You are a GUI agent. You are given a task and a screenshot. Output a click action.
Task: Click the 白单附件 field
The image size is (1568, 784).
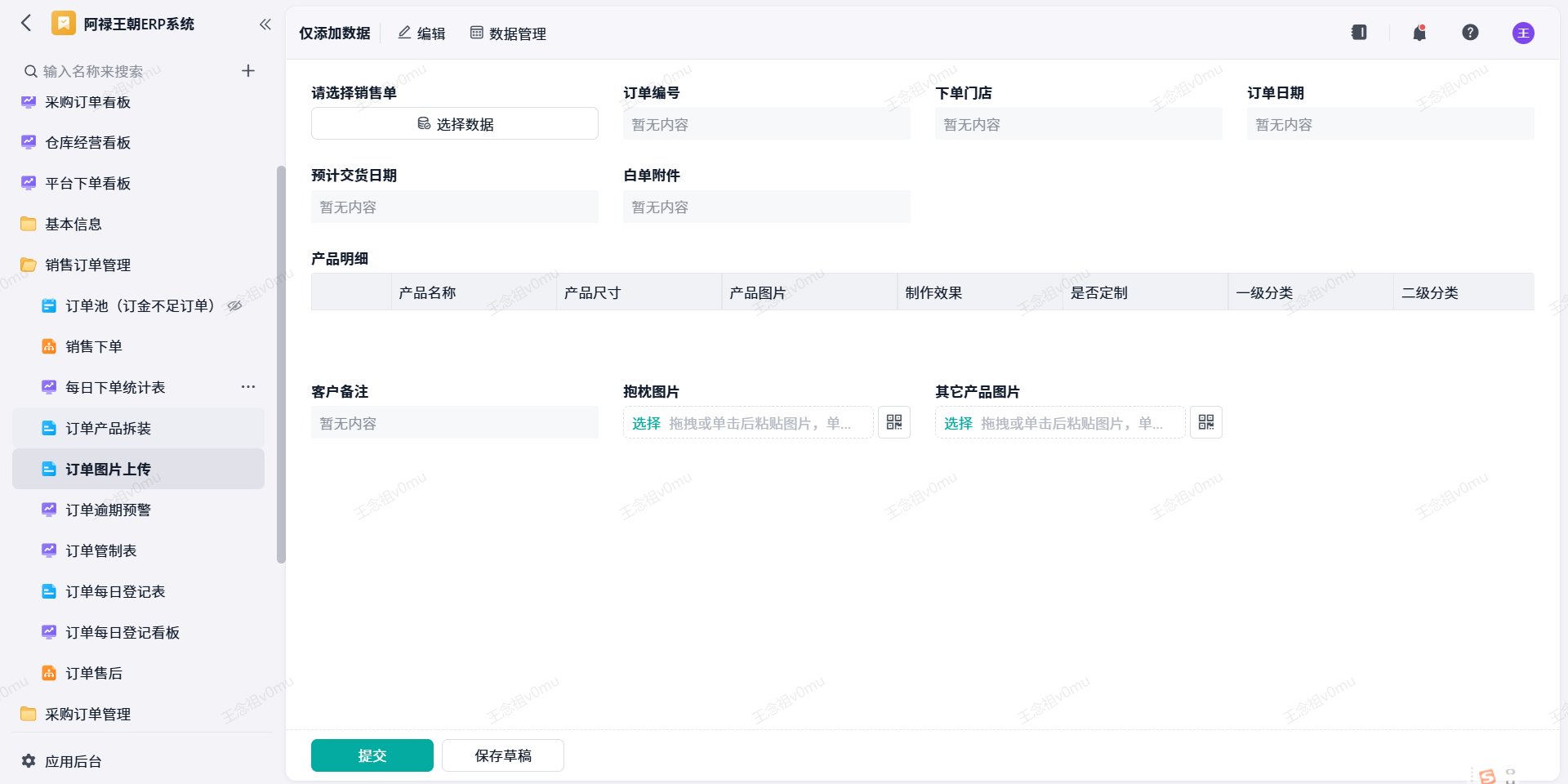tap(767, 207)
